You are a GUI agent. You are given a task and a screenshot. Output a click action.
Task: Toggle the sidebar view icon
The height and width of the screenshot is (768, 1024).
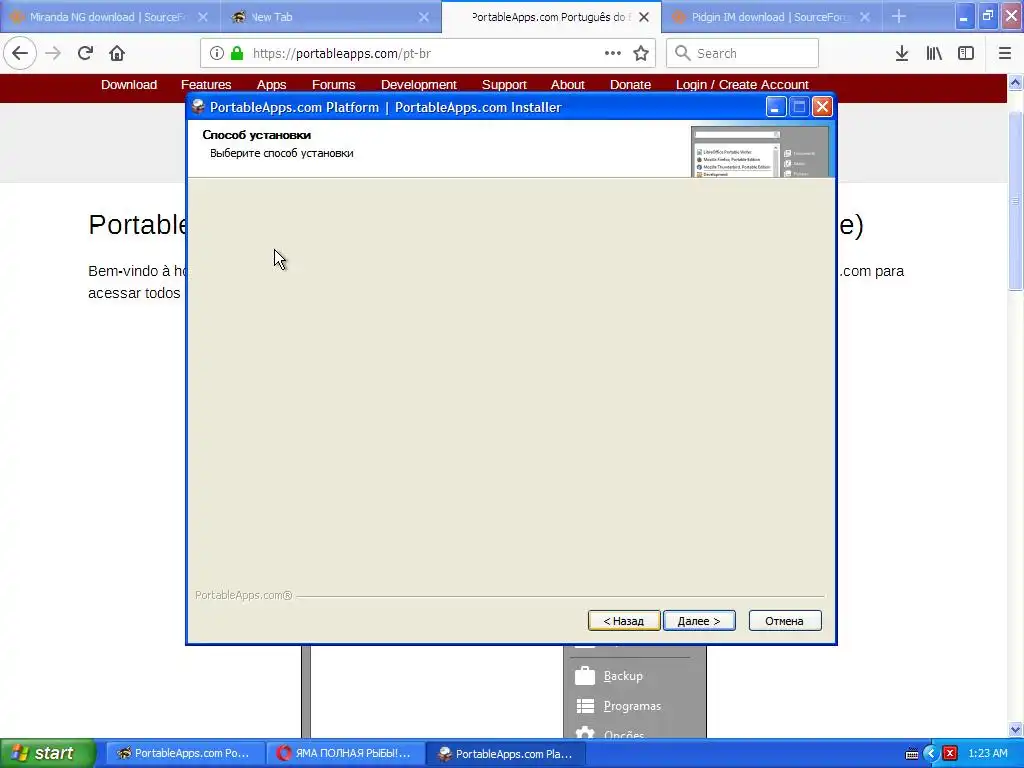point(966,53)
